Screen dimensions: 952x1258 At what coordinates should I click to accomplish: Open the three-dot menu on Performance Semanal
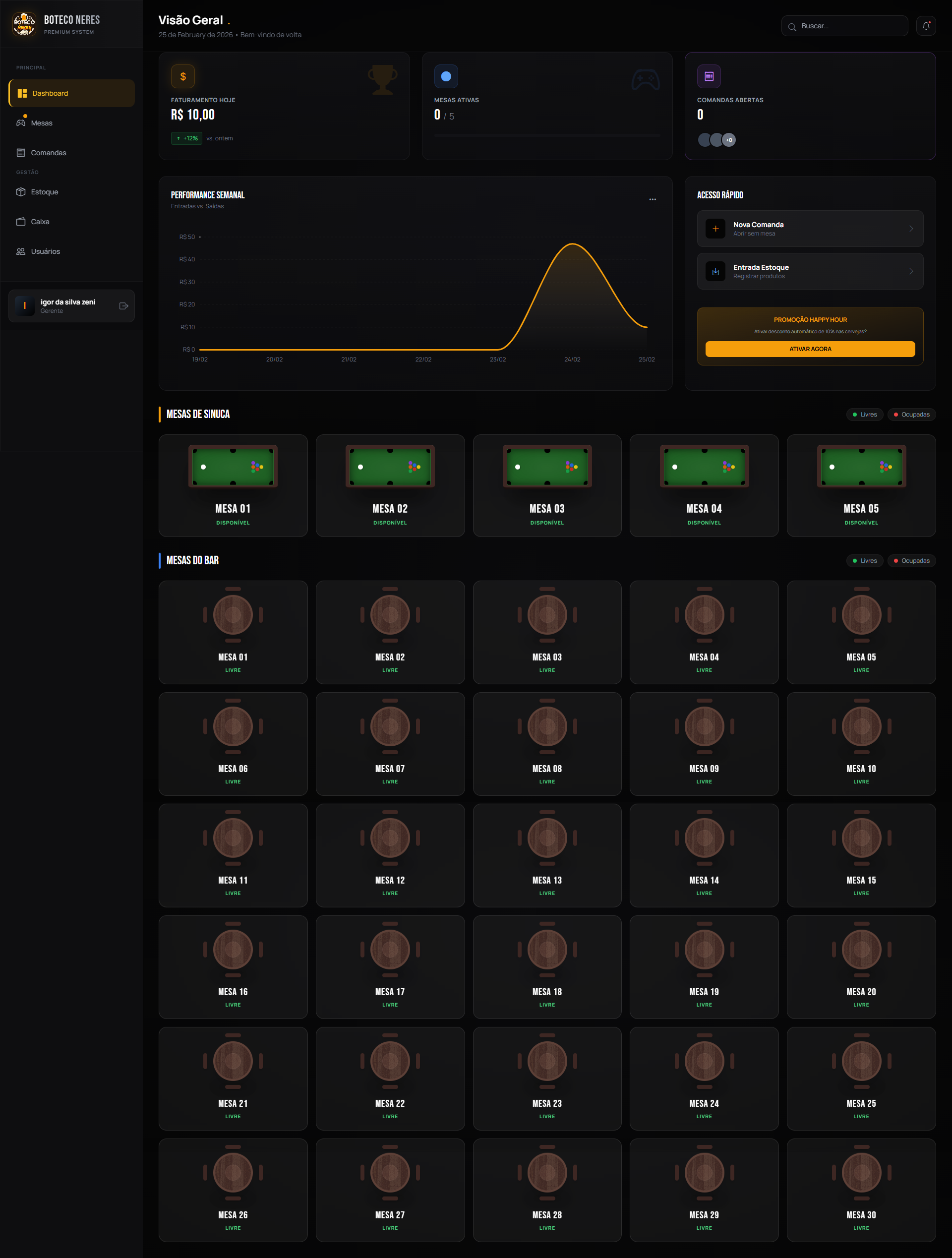653,200
